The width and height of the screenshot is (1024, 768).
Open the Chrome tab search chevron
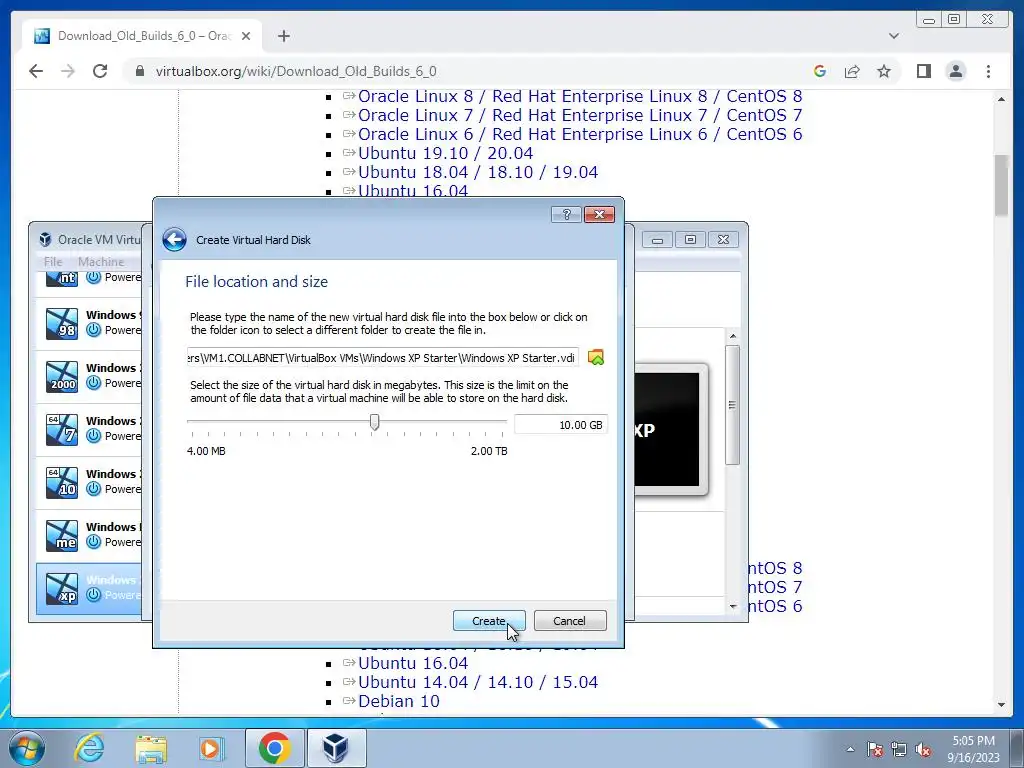point(894,36)
